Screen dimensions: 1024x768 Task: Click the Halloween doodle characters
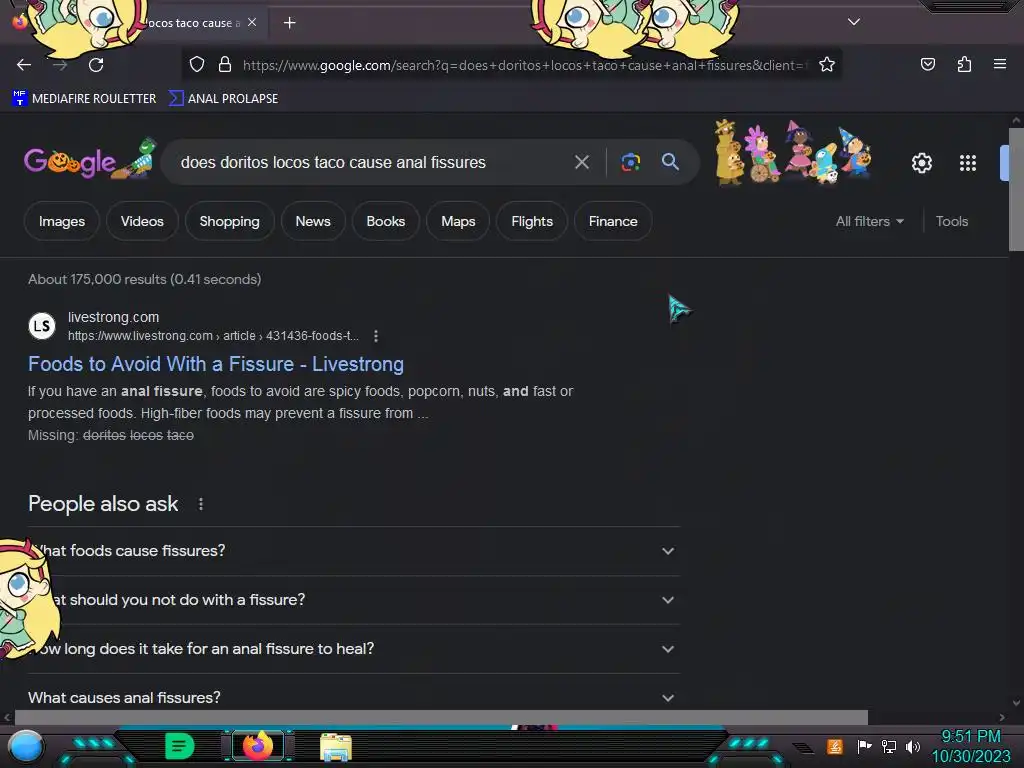(793, 153)
